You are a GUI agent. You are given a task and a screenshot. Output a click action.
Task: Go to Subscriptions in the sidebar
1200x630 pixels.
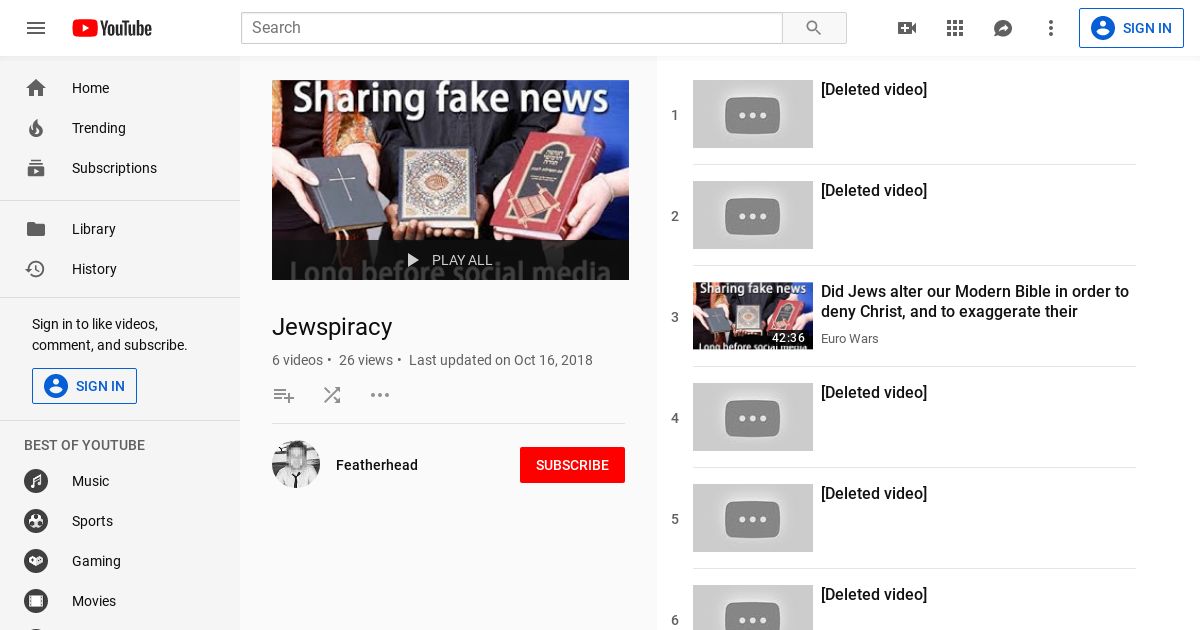(114, 168)
